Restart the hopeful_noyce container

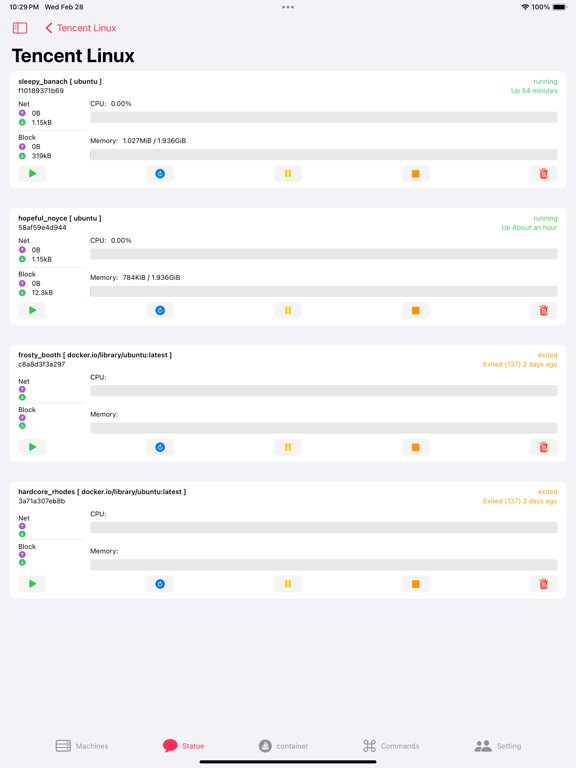pyautogui.click(x=160, y=310)
